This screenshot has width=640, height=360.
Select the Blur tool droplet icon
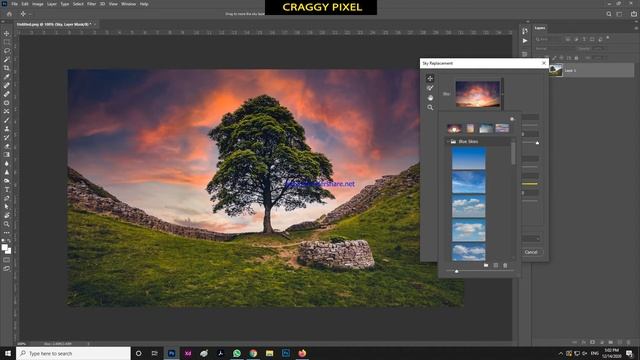coord(7,163)
